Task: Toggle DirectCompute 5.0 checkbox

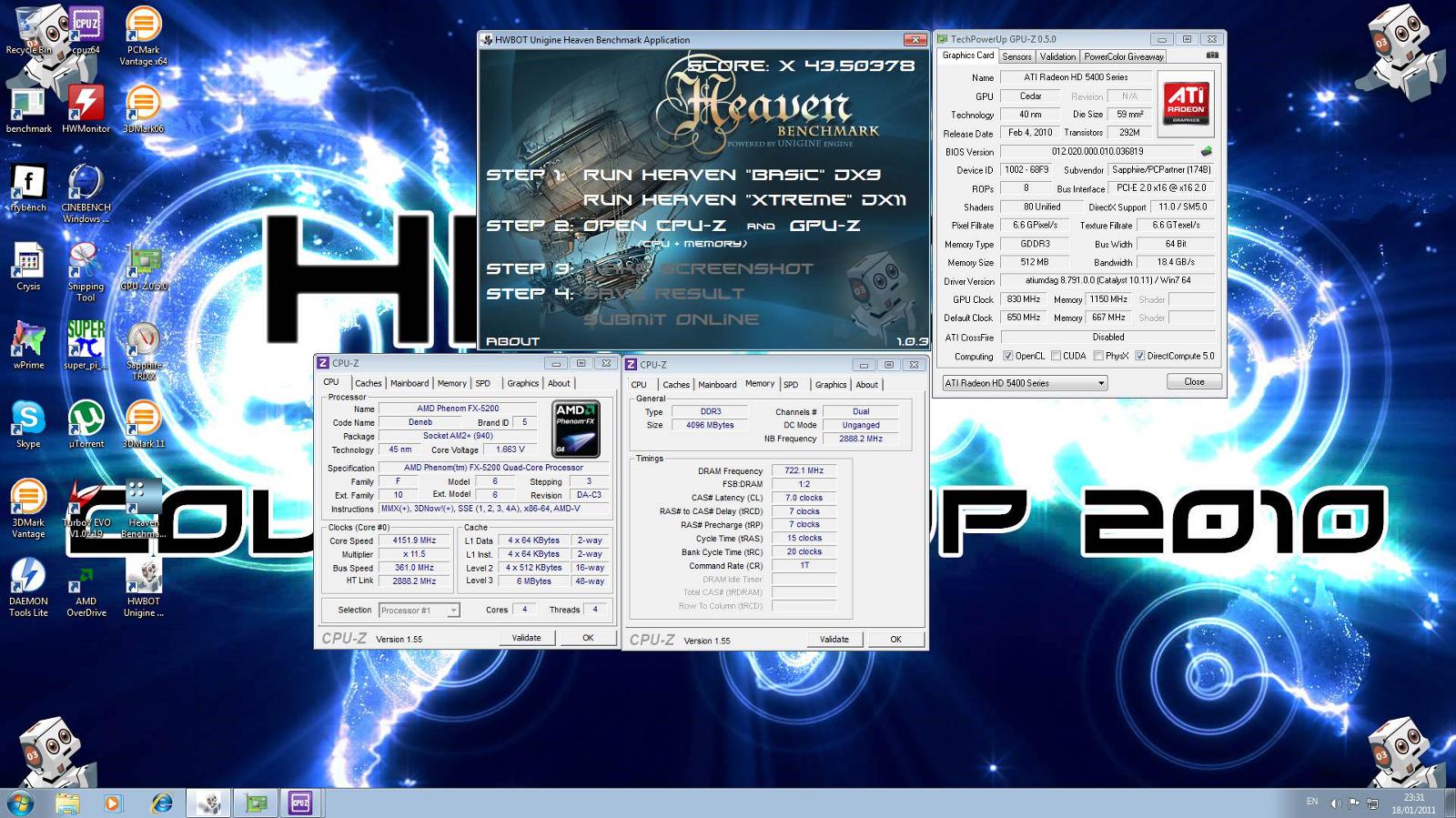Action: [1139, 356]
